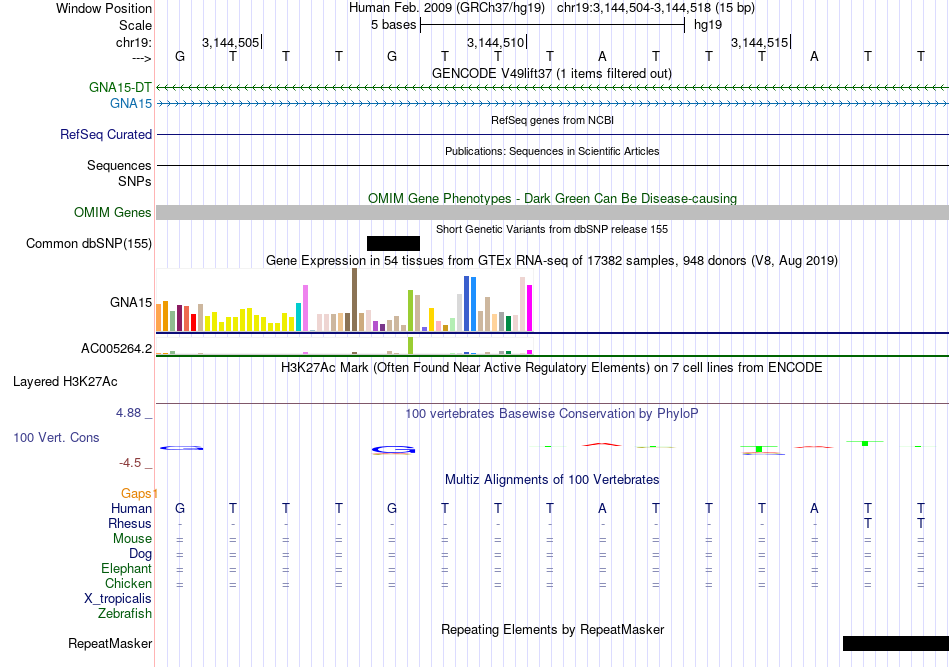Click the chr19:3,144,504-3,144,518 position text

pyautogui.click(x=656, y=8)
